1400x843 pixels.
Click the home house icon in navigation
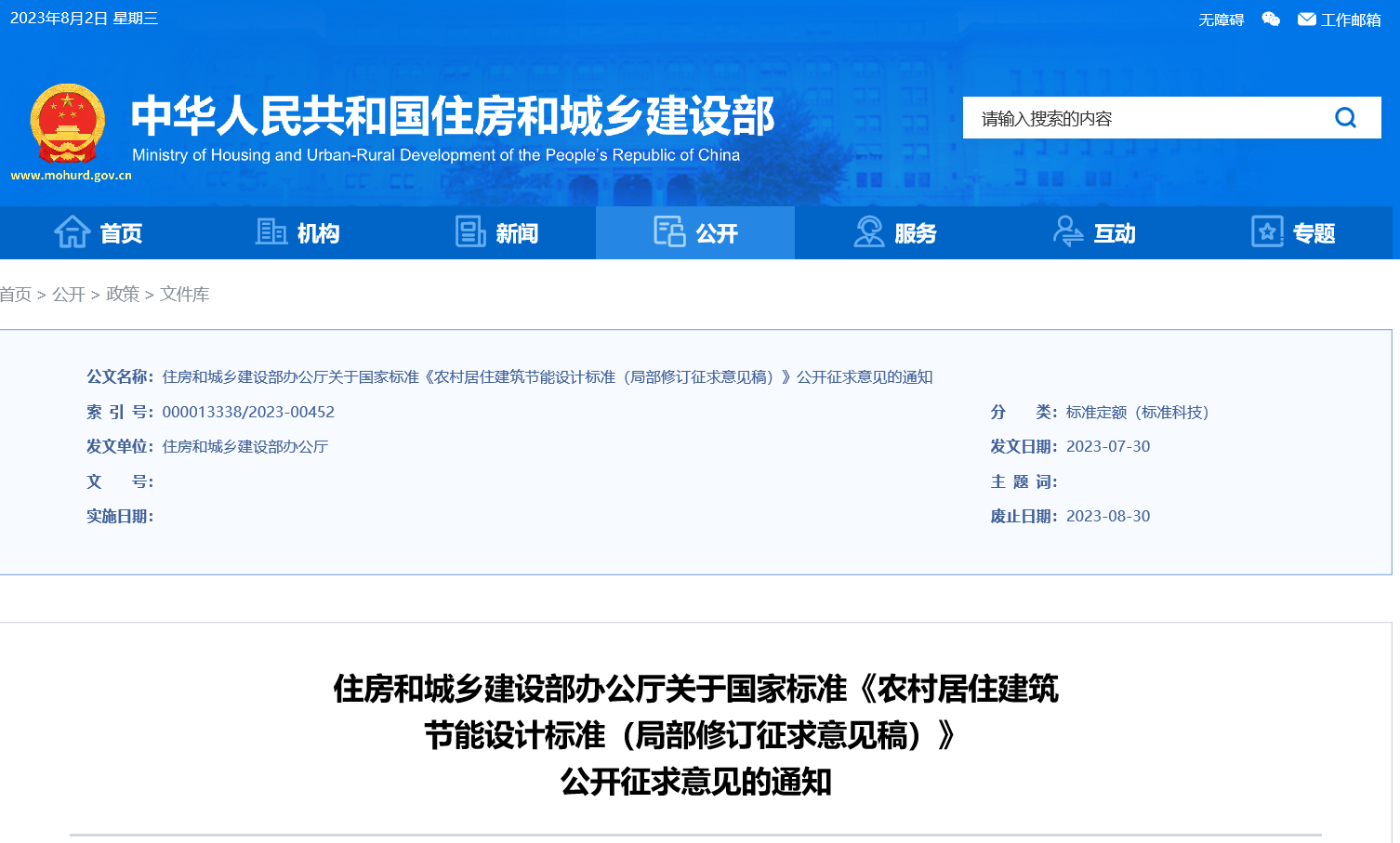click(72, 232)
